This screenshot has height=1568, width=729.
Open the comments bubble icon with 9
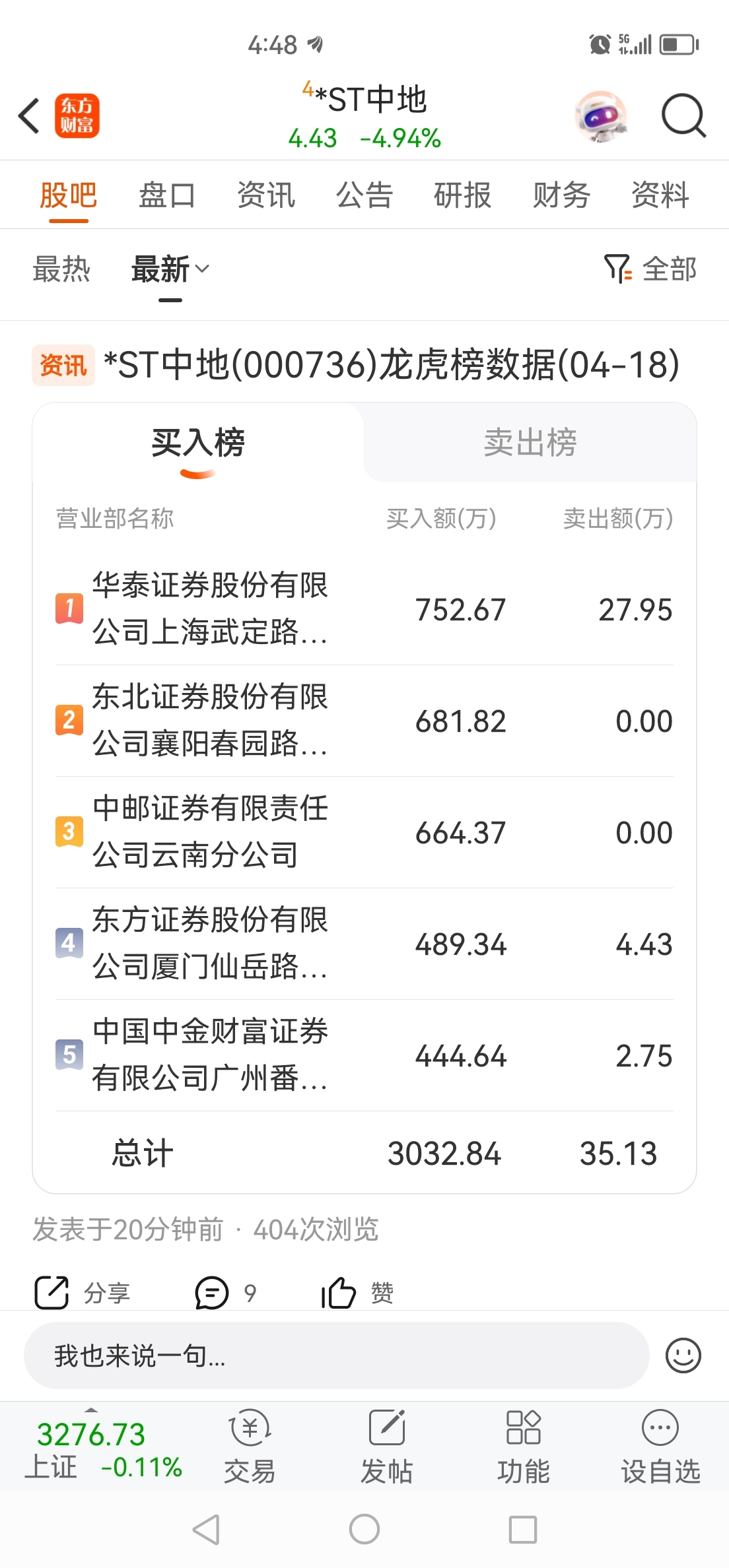click(x=212, y=1292)
